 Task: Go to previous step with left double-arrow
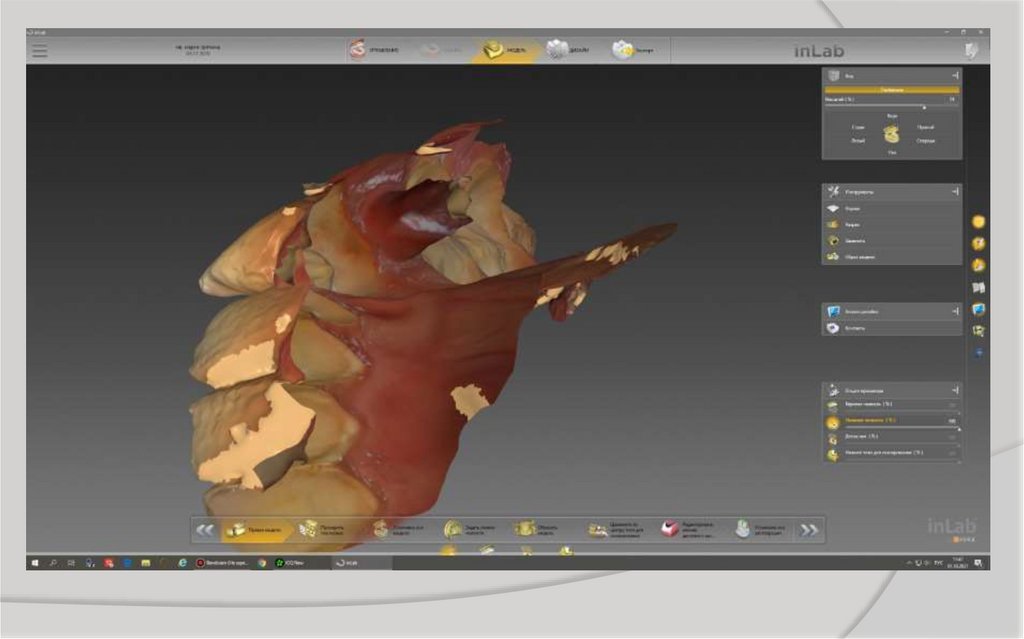(205, 530)
